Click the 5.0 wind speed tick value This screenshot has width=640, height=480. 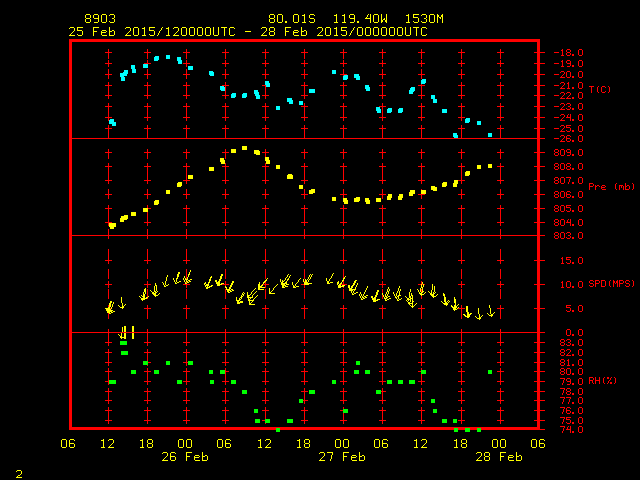pyautogui.click(x=574, y=309)
